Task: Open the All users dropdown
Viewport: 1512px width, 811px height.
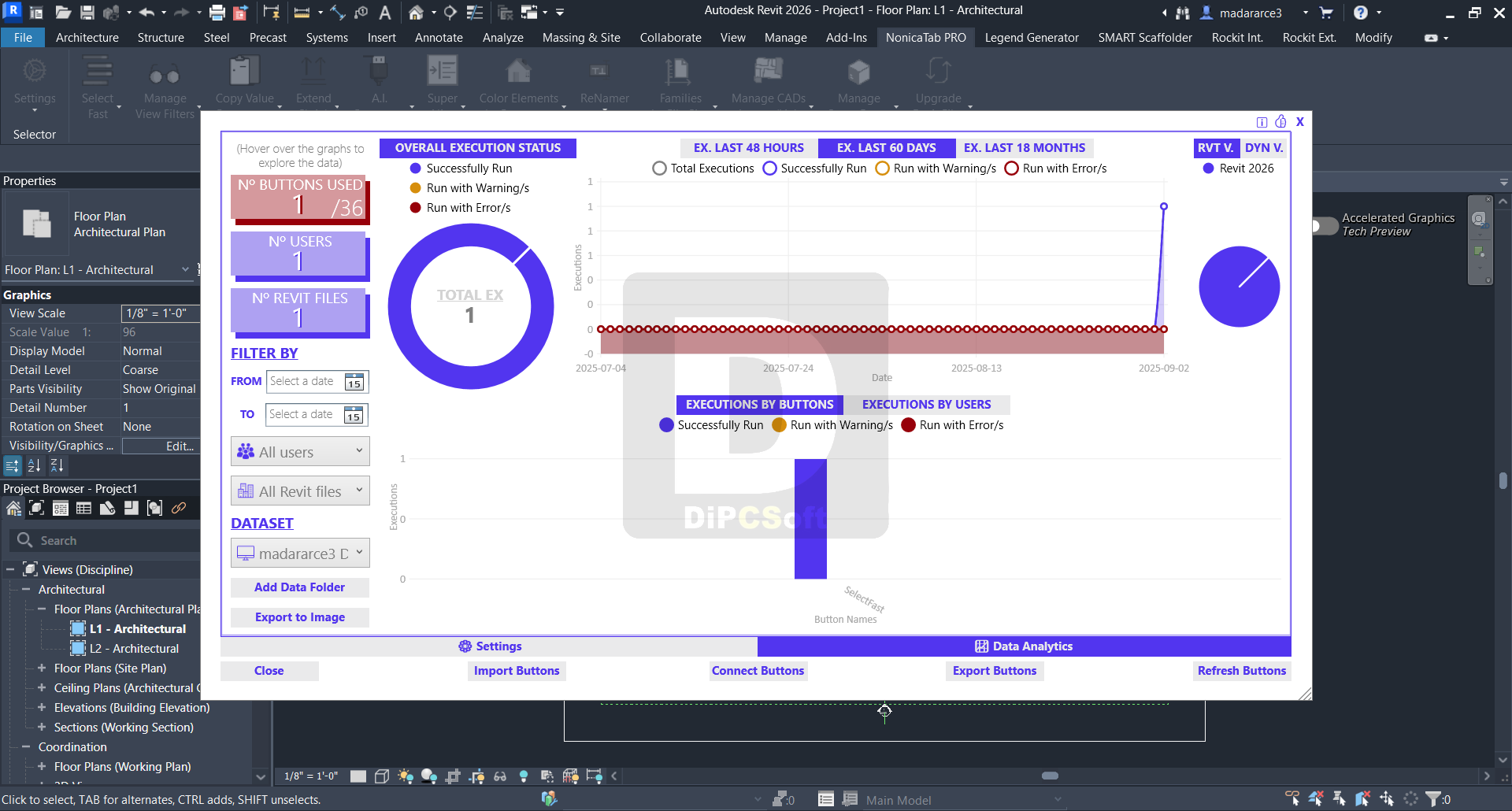Action: pos(300,452)
